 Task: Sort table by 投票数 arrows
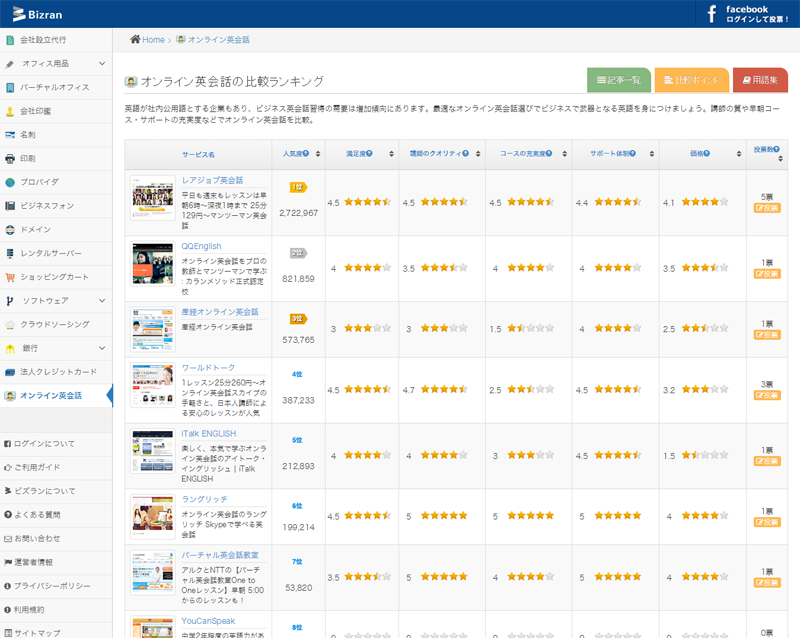click(780, 159)
